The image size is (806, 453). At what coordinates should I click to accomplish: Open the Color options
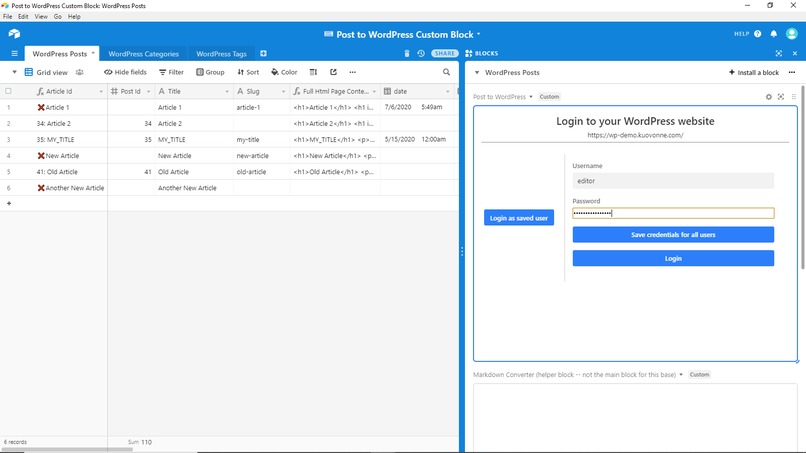pyautogui.click(x=284, y=73)
